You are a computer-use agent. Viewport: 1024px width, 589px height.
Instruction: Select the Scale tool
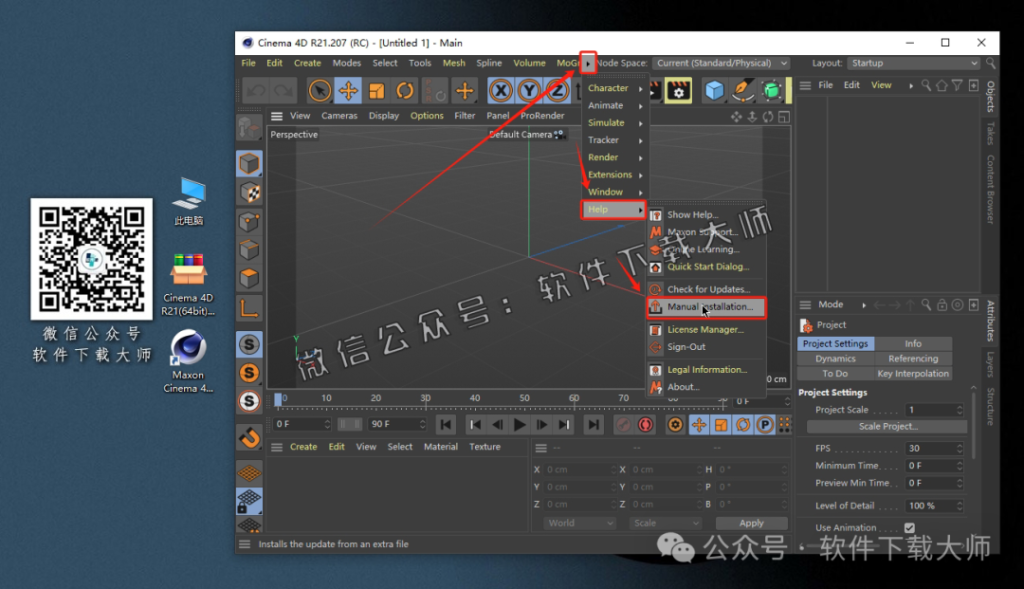tap(375, 89)
